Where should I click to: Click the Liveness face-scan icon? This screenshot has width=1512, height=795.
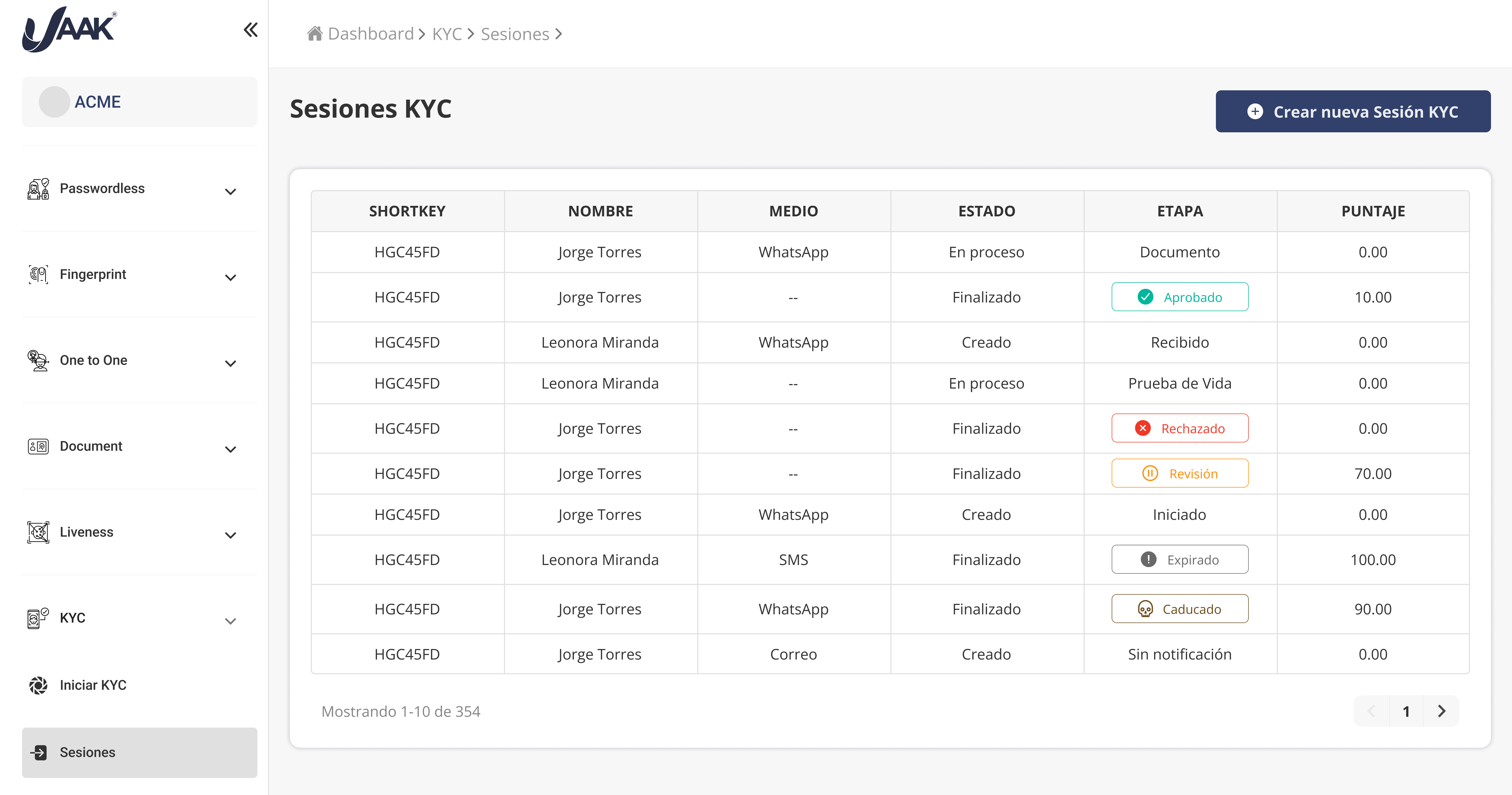tap(38, 532)
